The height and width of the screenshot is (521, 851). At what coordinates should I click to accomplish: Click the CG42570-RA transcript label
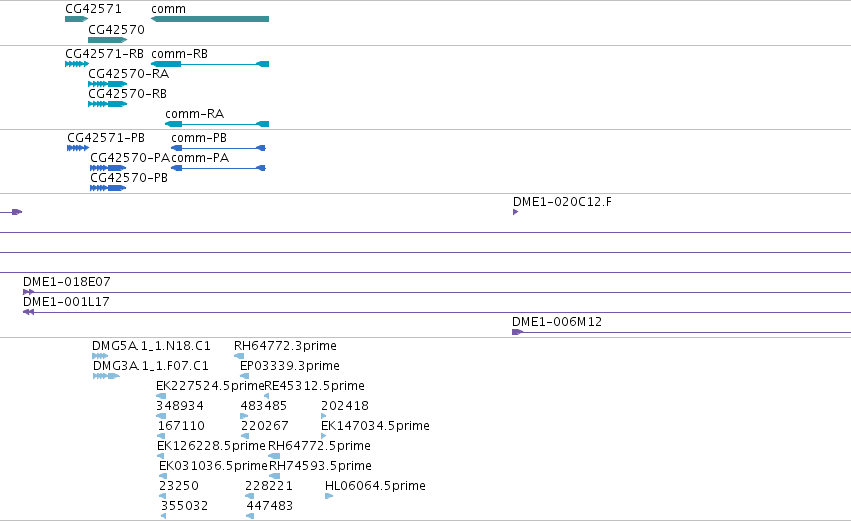click(128, 74)
